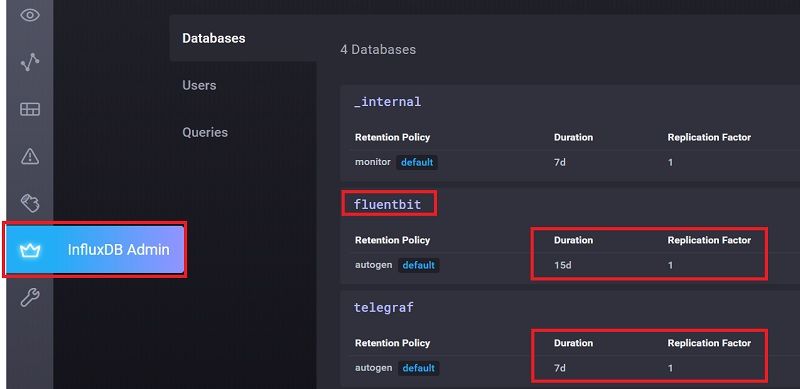Click Replication Factor header under fluentbit
This screenshot has width=800, height=389.
709,240
